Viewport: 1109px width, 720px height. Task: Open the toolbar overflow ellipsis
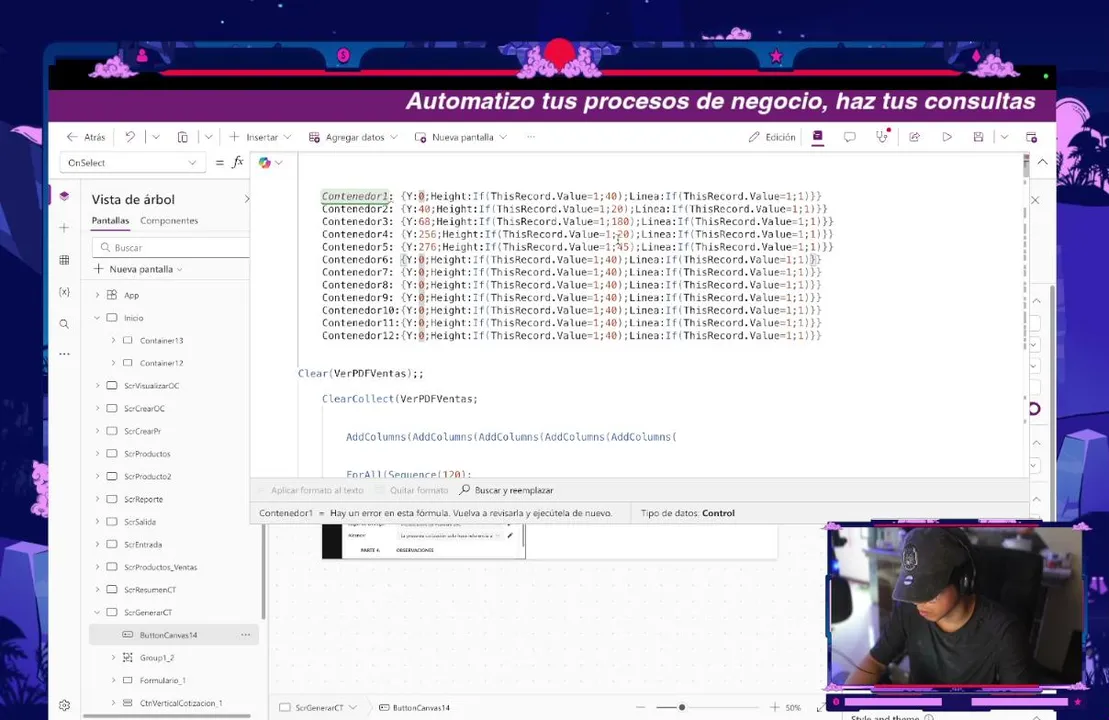point(531,137)
